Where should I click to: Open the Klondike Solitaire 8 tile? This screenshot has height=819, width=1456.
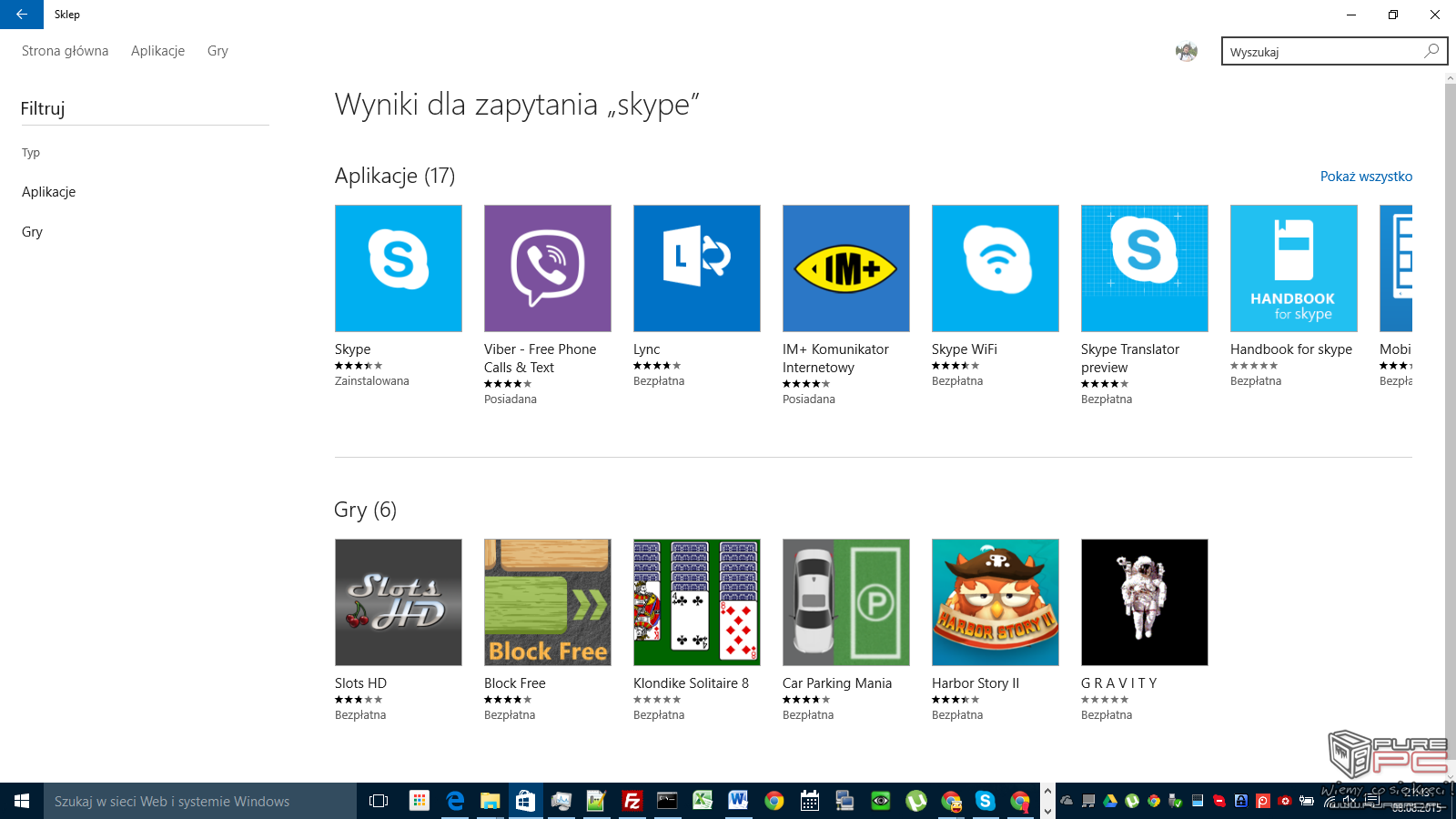pos(697,602)
